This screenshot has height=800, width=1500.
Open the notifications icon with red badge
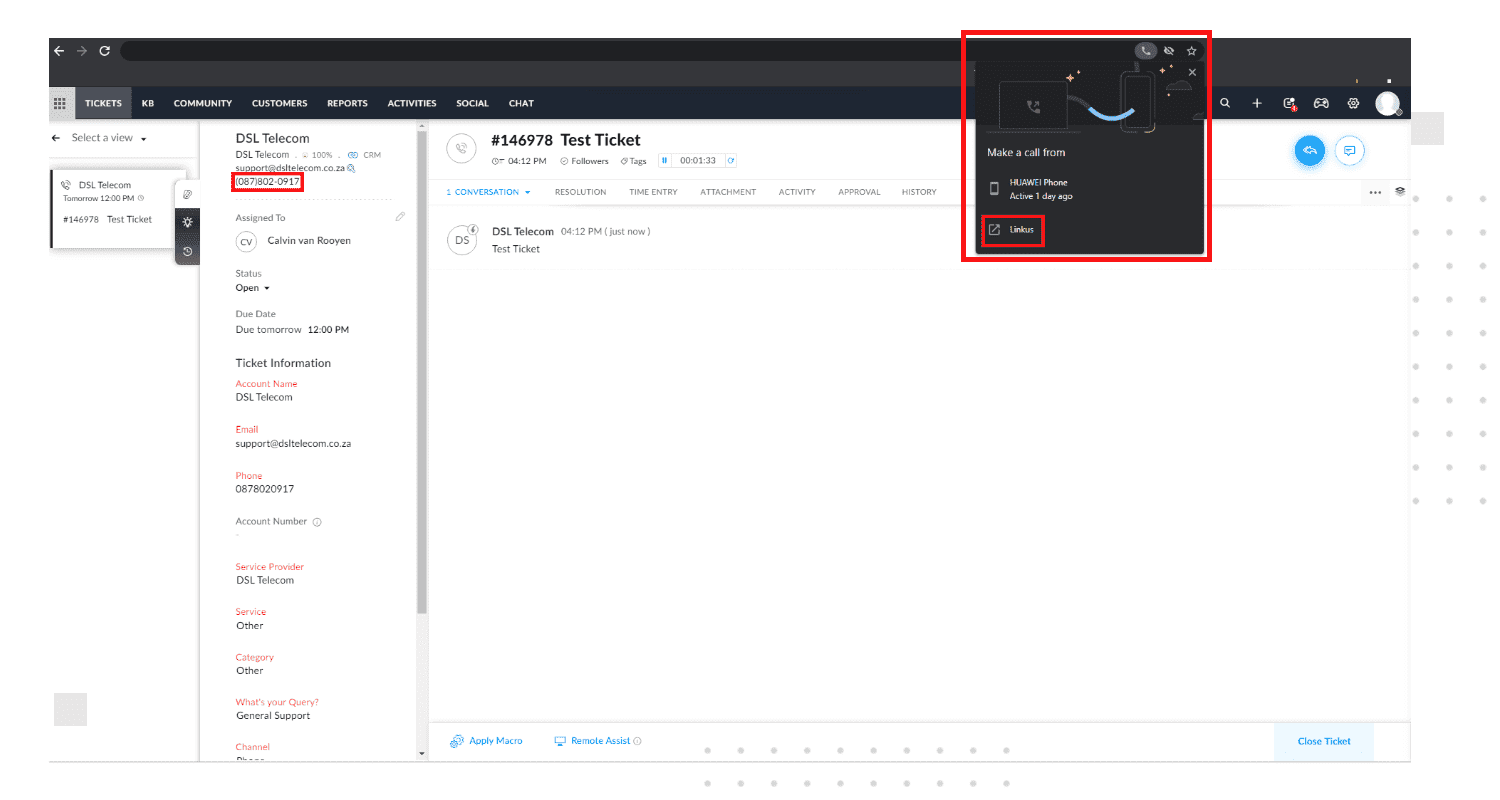1289,103
